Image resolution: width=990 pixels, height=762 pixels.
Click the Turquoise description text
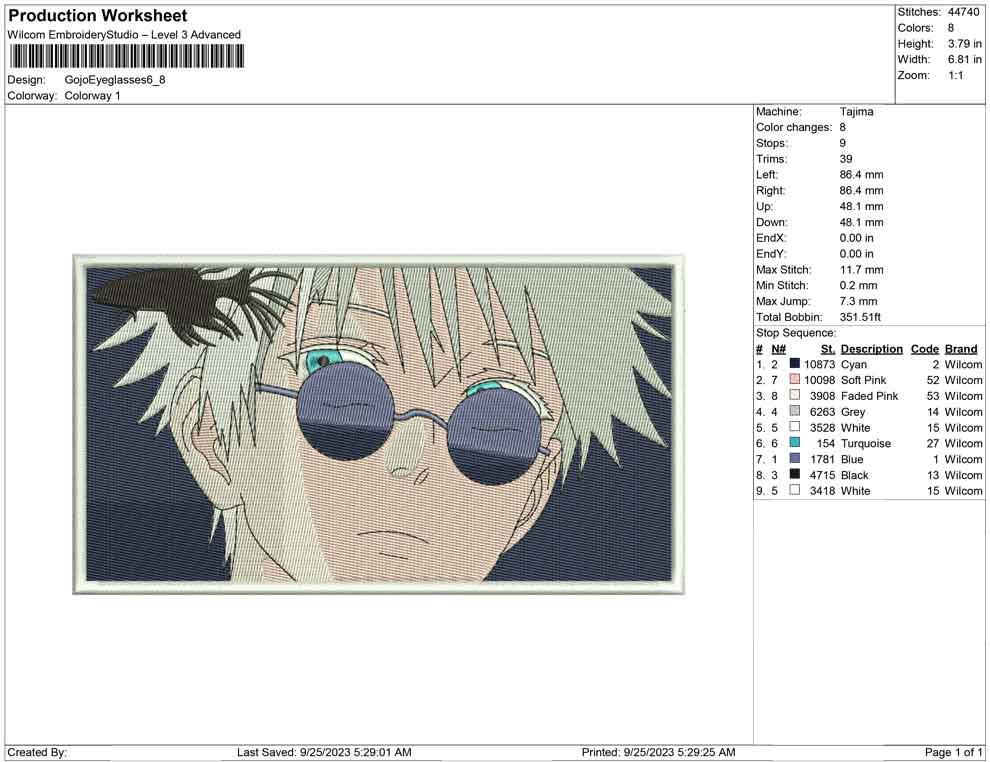[x=866, y=443]
